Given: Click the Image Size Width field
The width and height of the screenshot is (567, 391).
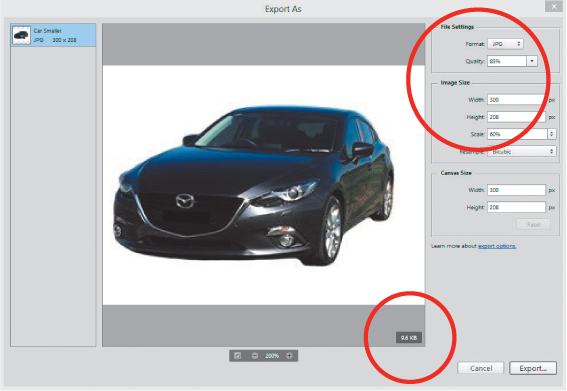Looking at the screenshot, I should [516, 100].
